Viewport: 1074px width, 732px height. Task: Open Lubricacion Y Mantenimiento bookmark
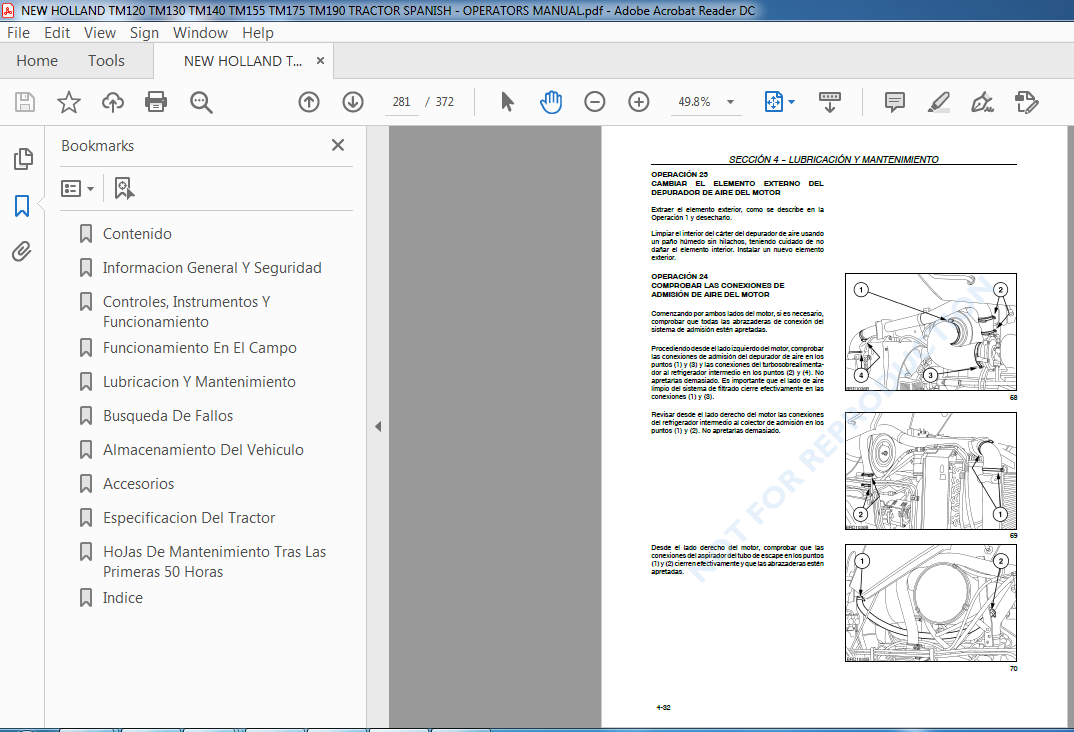click(x=199, y=382)
